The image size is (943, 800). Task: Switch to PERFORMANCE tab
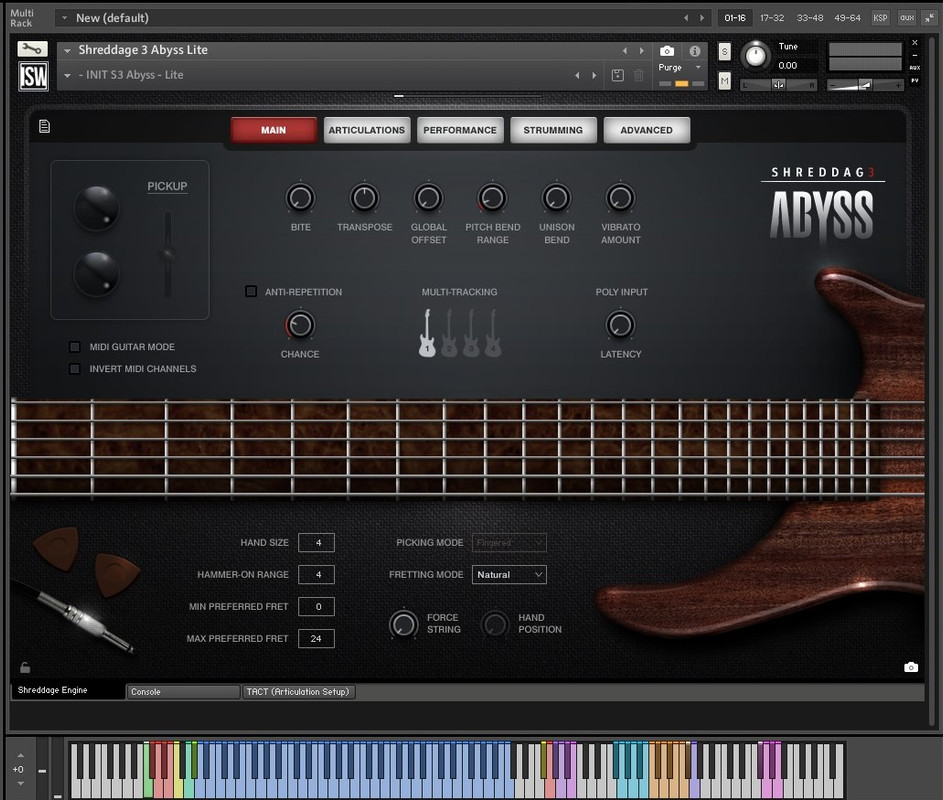click(460, 130)
